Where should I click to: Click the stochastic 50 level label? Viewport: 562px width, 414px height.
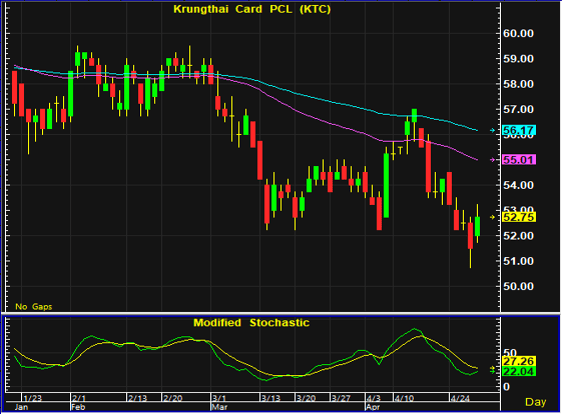[x=510, y=353]
